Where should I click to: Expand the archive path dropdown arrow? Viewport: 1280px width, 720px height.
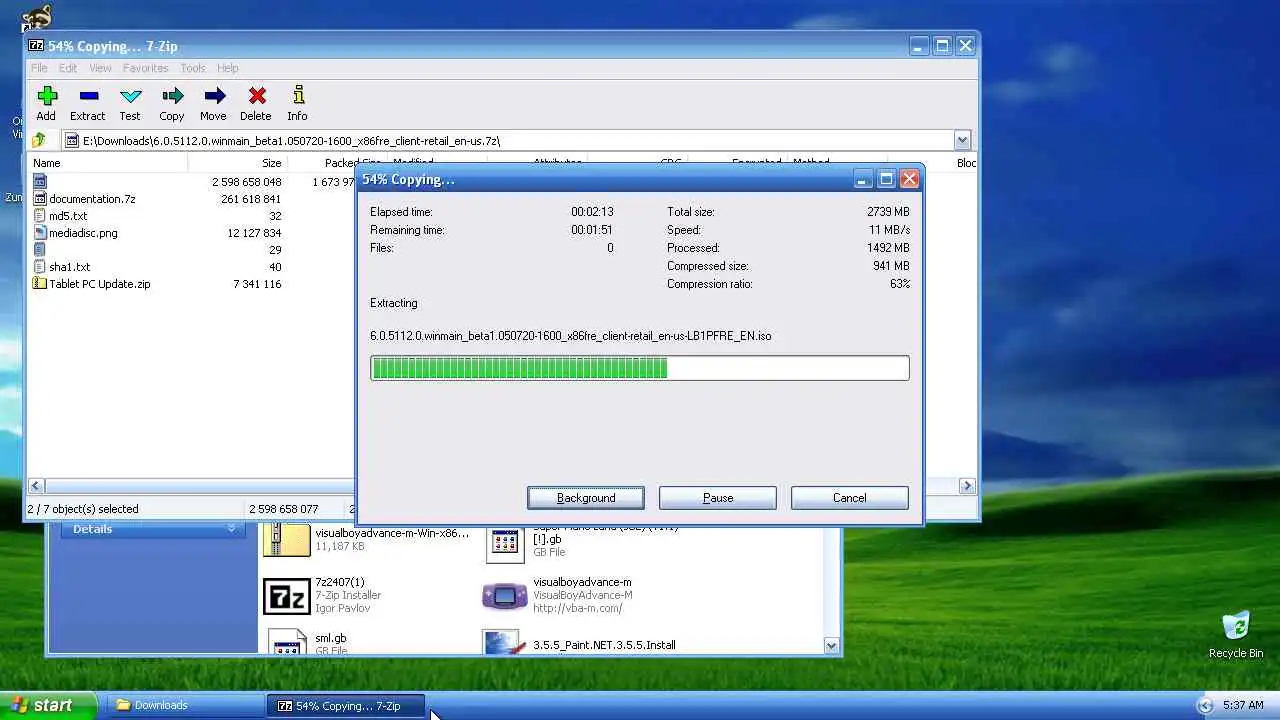962,141
